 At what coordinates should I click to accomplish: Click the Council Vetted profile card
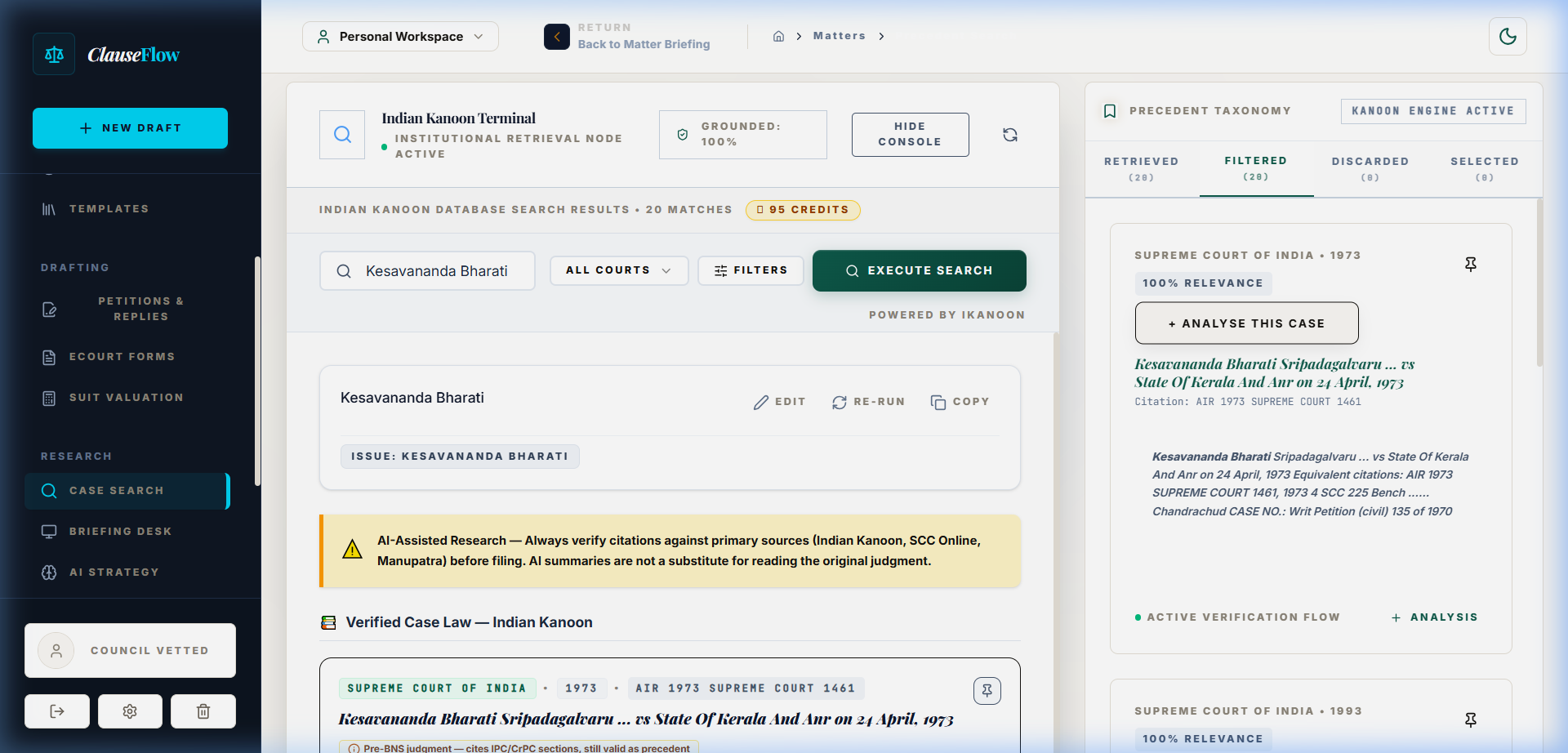tap(130, 651)
